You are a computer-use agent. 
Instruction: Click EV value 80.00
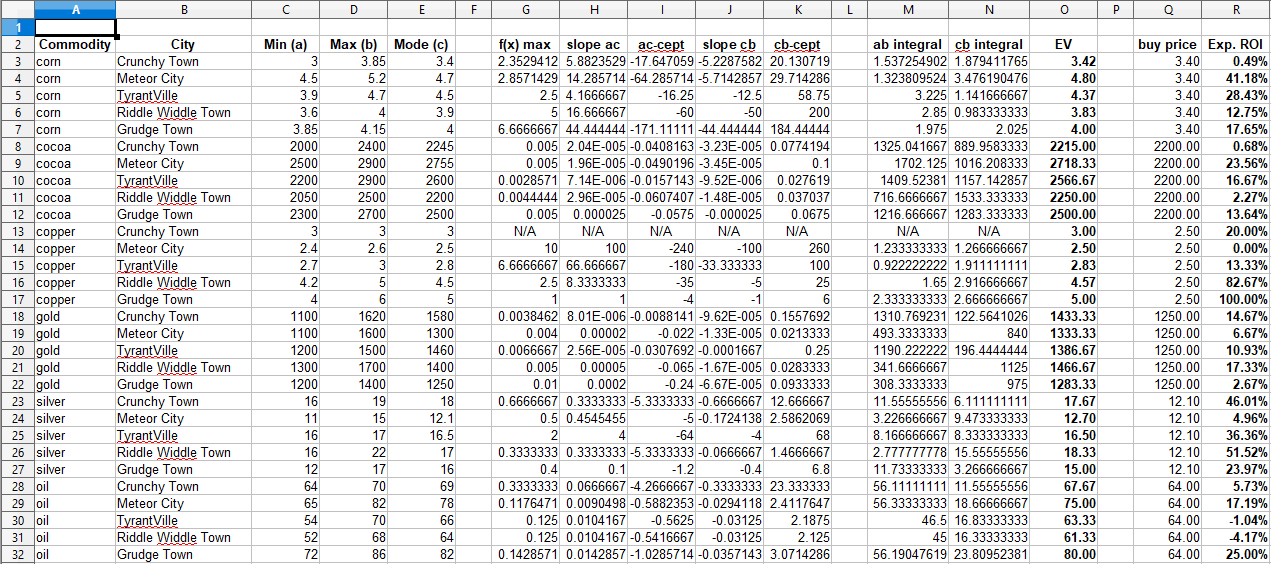(x=1064, y=554)
